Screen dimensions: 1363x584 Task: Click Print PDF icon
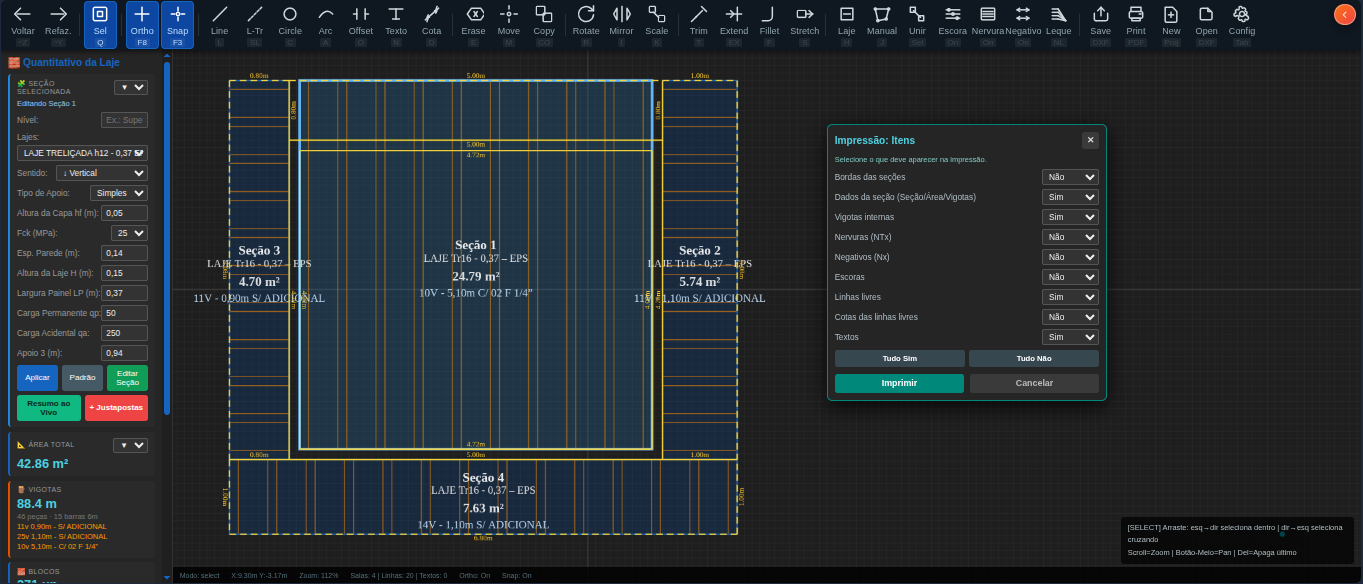point(1135,25)
